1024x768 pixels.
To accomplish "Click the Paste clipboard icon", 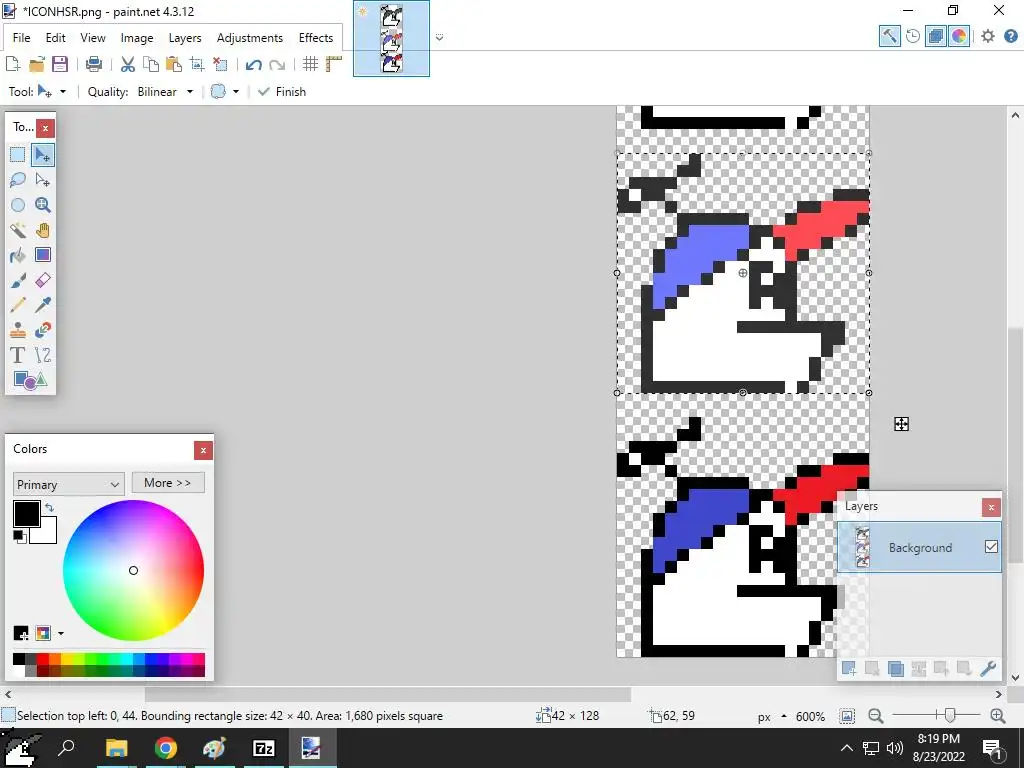I will 174,64.
